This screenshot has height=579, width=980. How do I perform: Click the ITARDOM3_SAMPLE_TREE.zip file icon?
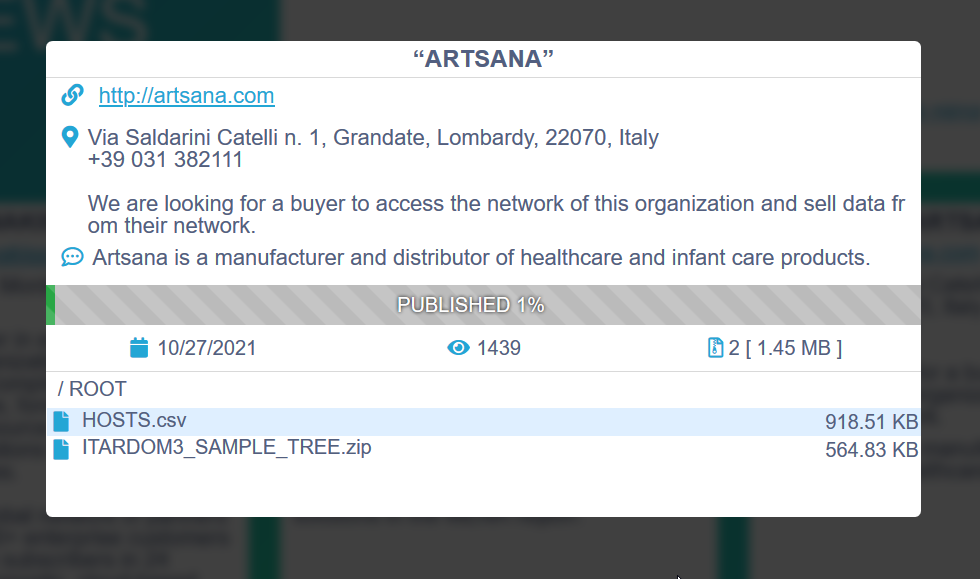[62, 449]
